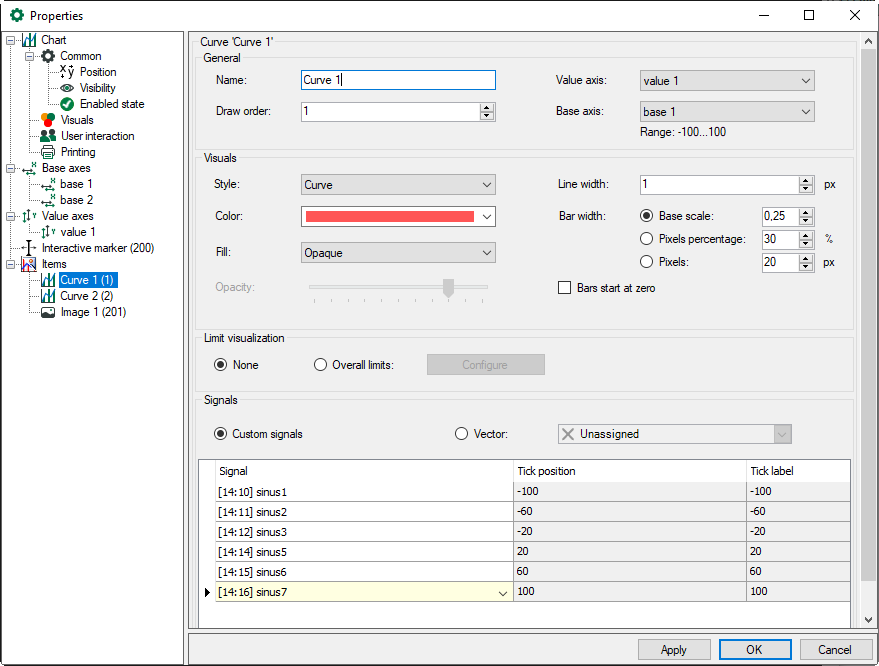Open the Style dropdown showing Curve
The width and height of the screenshot is (879, 666).
pyautogui.click(x=398, y=185)
